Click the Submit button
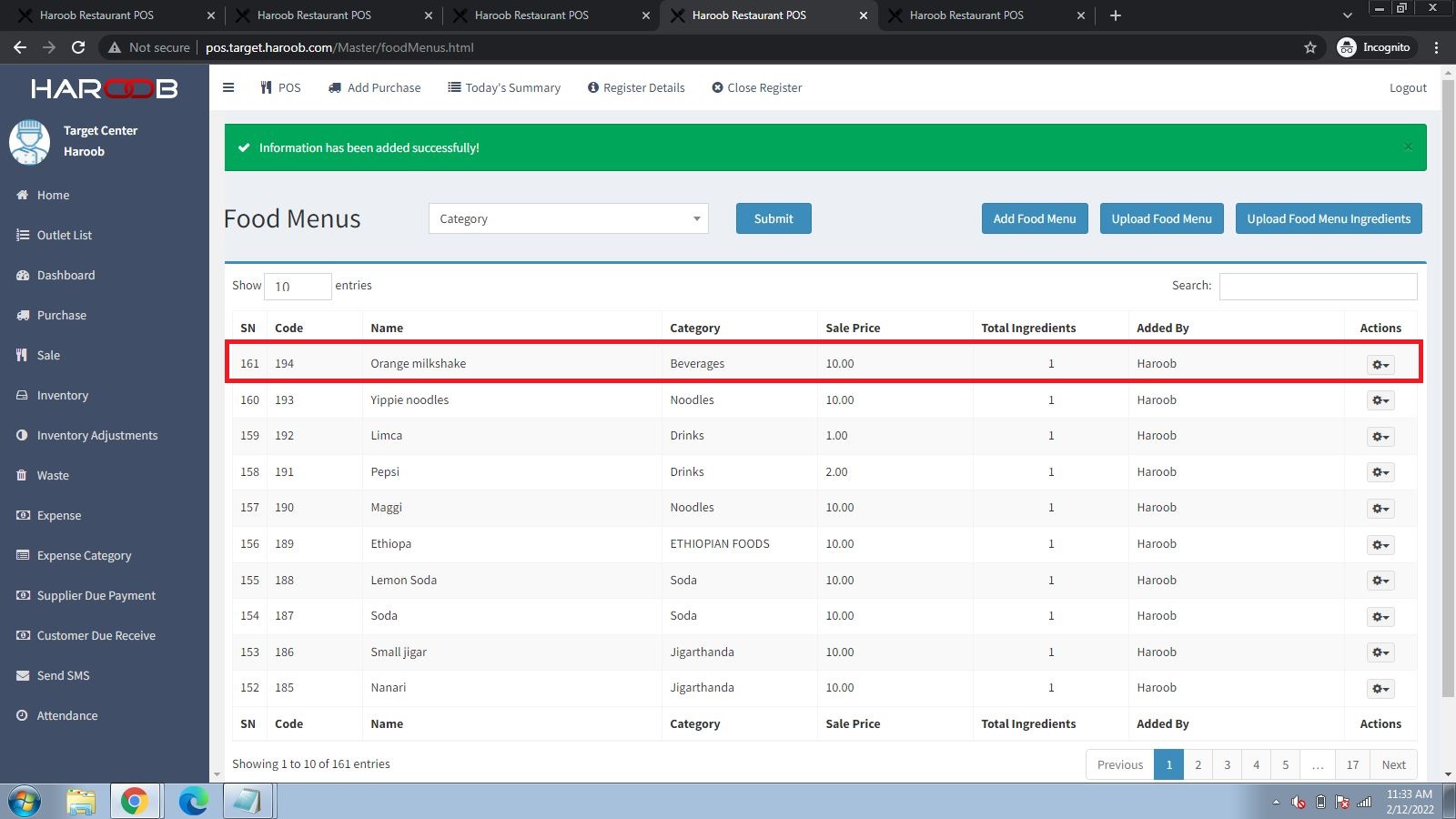1456x819 pixels. click(x=773, y=218)
